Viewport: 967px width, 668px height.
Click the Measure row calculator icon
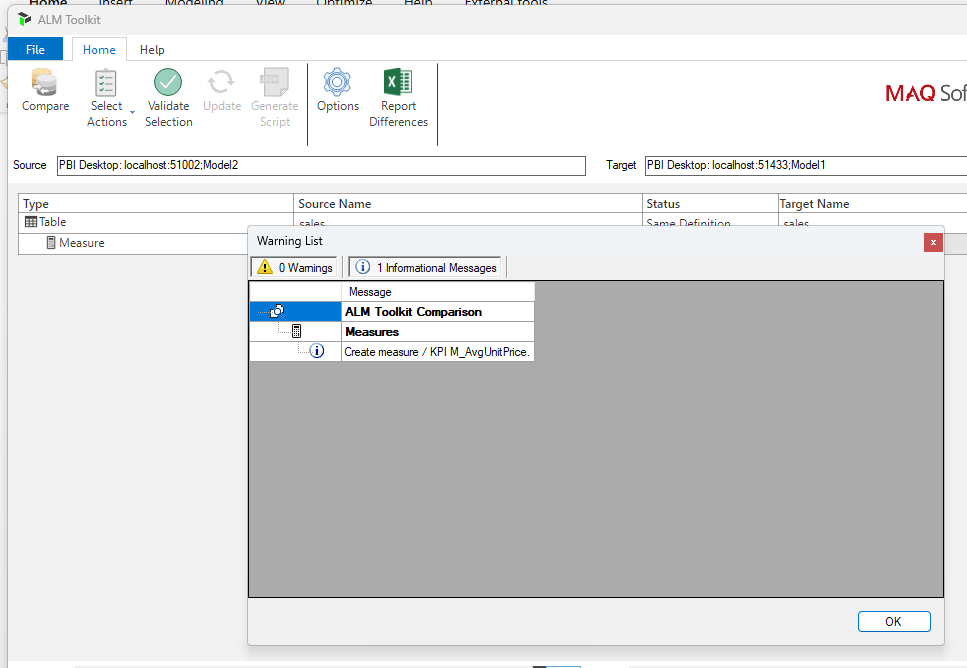pos(50,243)
